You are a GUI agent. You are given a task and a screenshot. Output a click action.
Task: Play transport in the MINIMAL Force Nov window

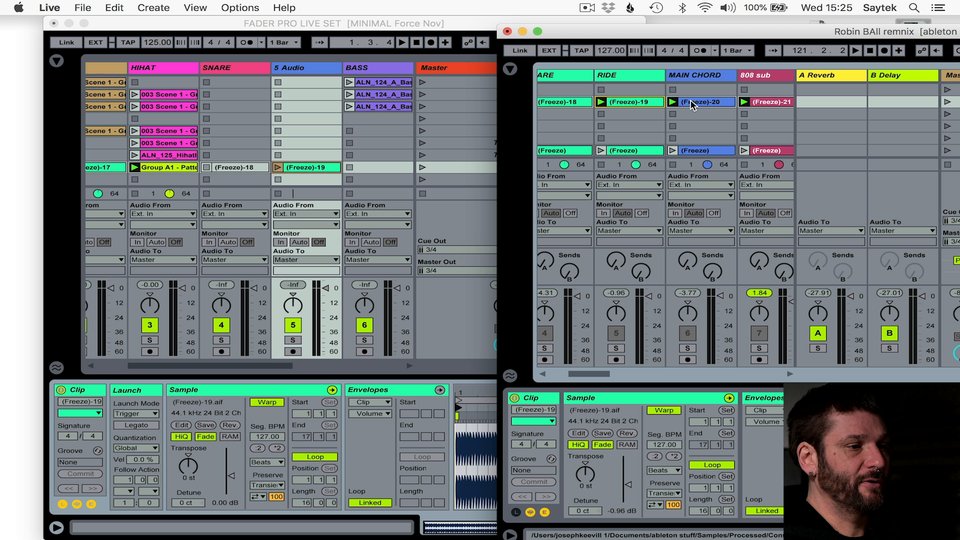(402, 42)
